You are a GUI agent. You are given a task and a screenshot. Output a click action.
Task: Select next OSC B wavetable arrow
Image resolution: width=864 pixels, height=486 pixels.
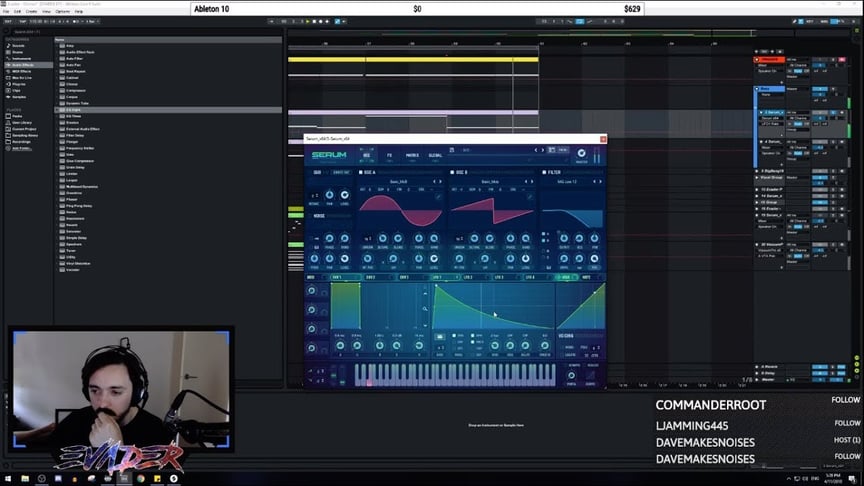(x=532, y=181)
